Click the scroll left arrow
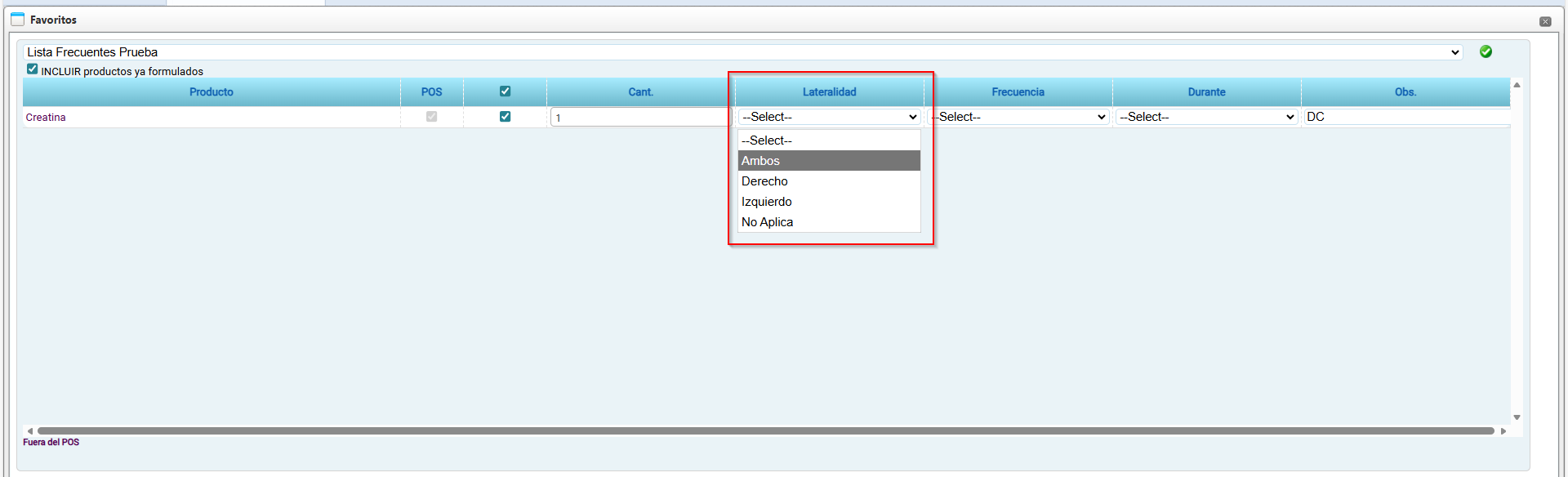This screenshot has height=477, width=1568. click(x=30, y=430)
